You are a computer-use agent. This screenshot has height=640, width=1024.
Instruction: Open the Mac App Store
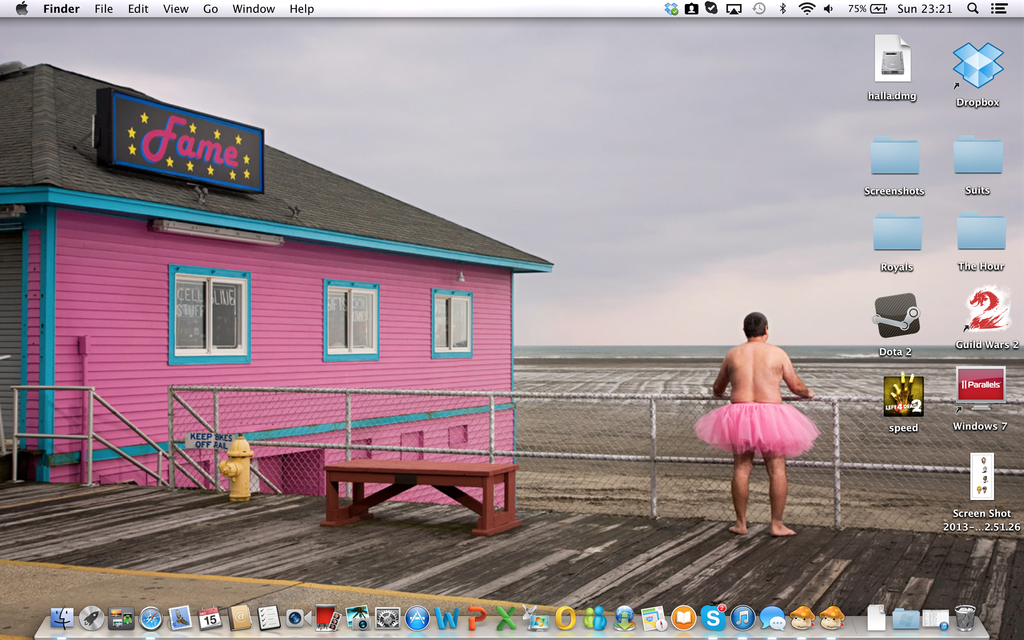pos(417,618)
